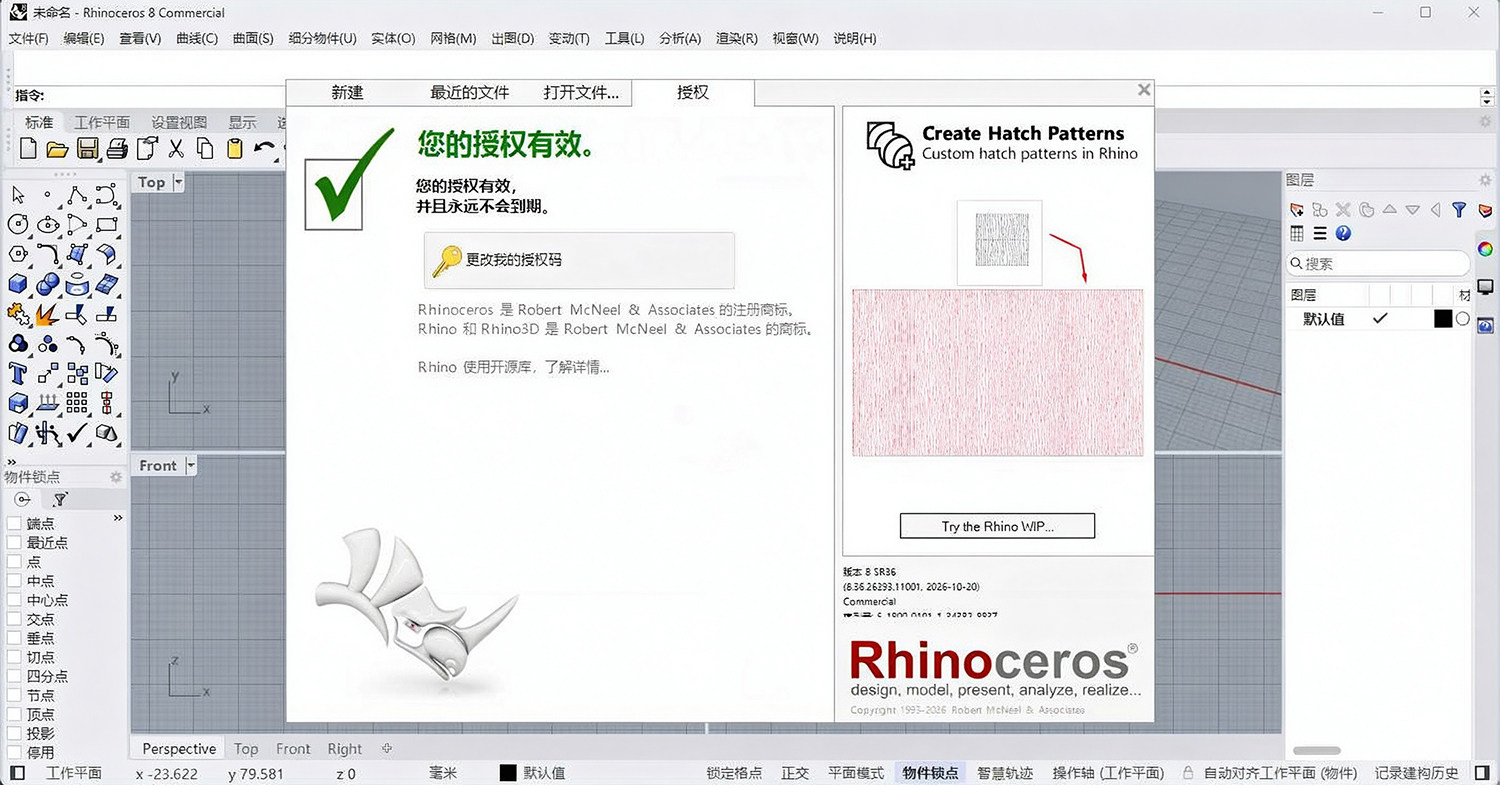Select the Rectangular array tool

pos(77,404)
